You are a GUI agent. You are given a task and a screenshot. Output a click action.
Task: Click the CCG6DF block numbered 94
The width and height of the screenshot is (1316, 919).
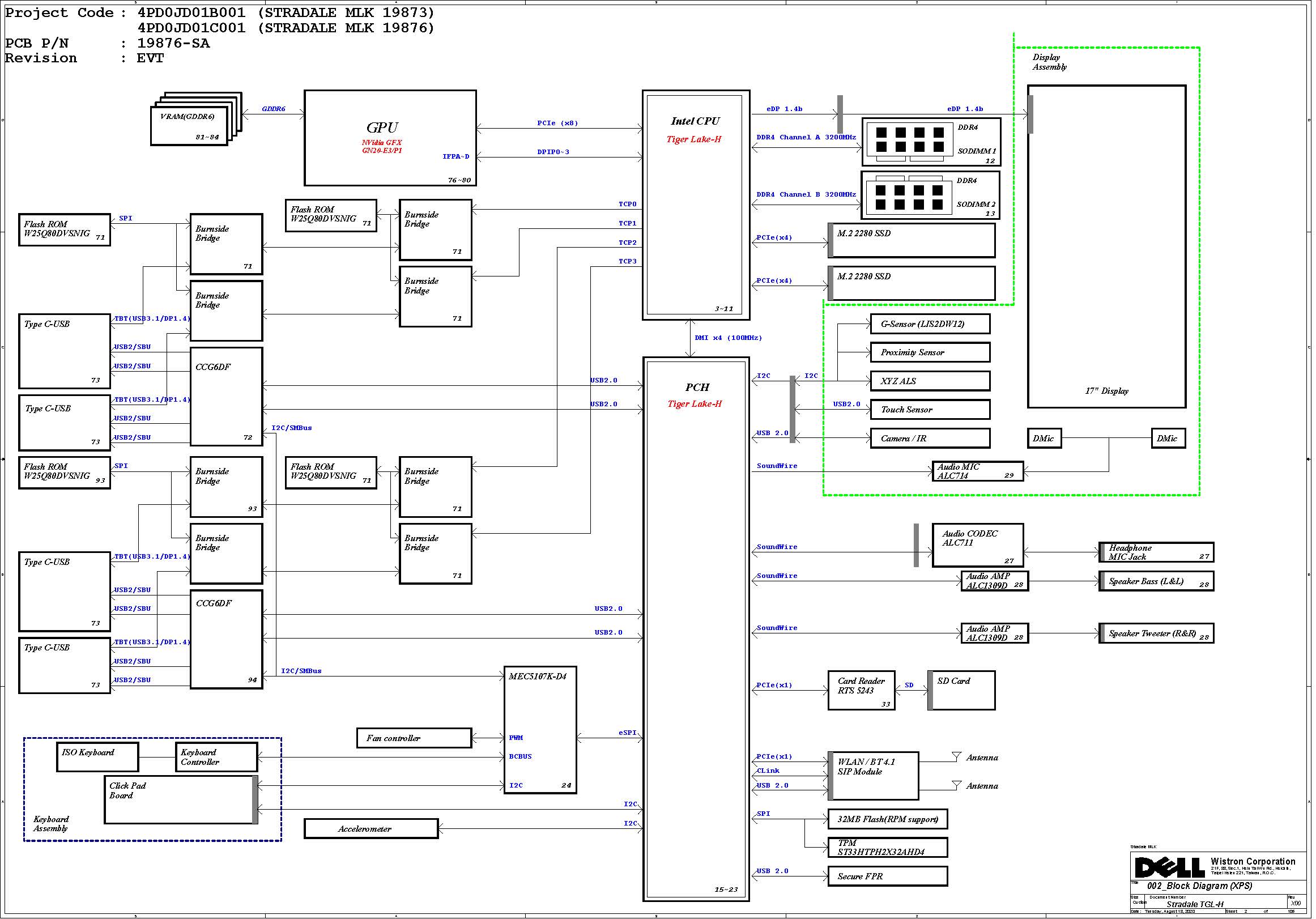click(227, 640)
